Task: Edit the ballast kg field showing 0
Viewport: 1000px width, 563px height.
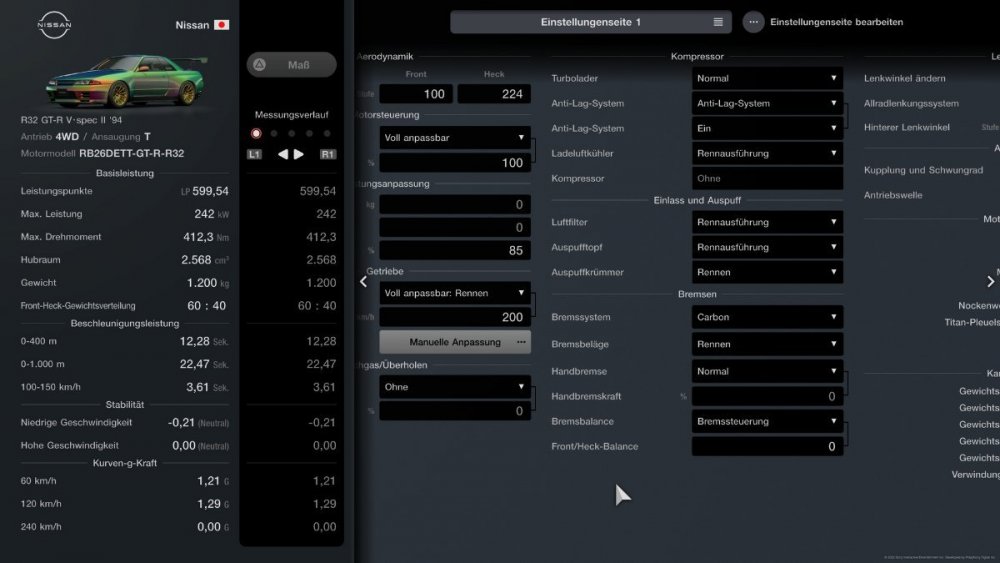Action: (x=455, y=204)
